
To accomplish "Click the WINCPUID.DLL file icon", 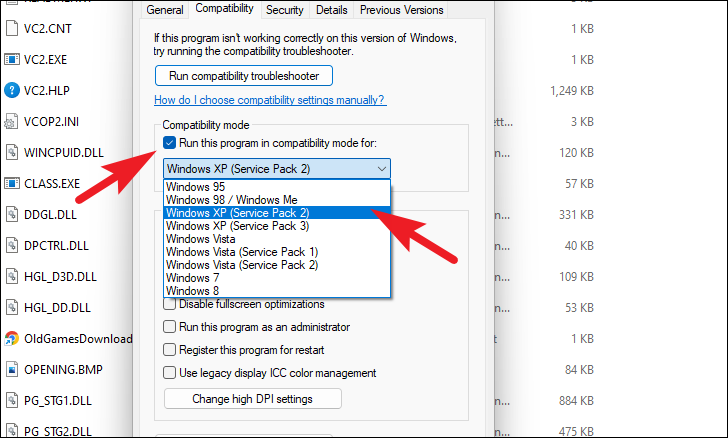I will [12, 153].
